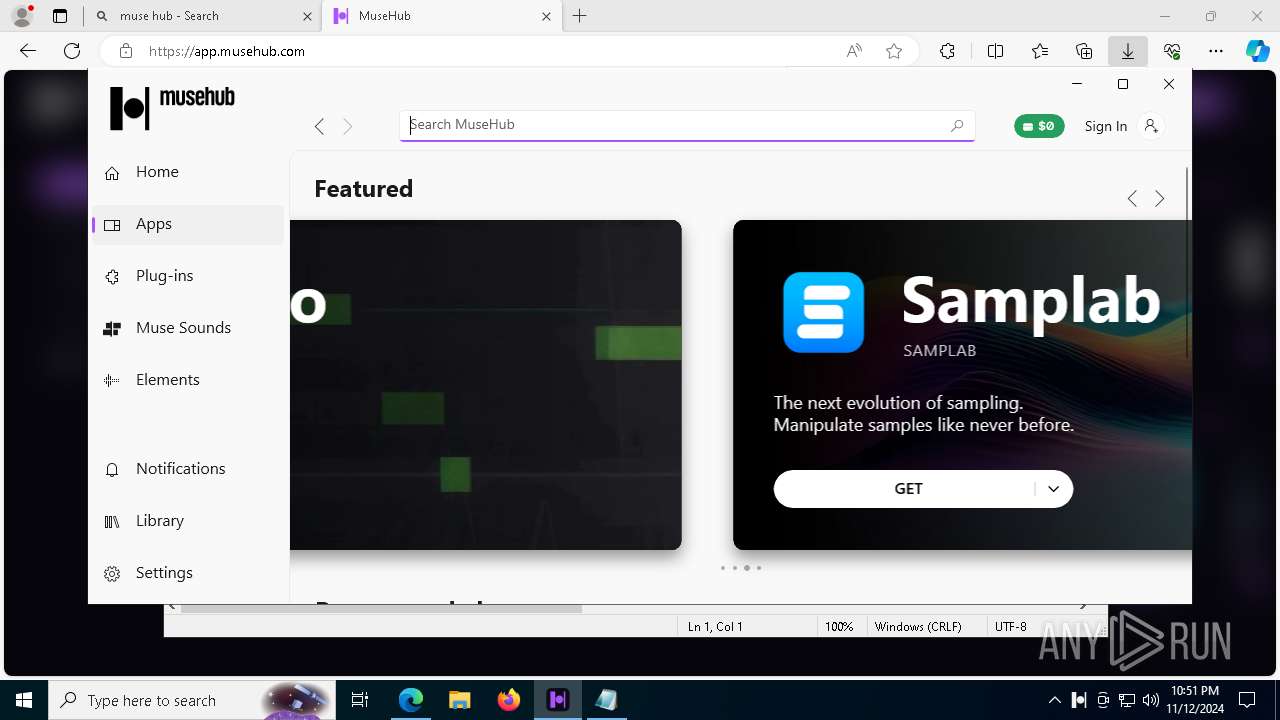Navigate forward in MuseHub app
The width and height of the screenshot is (1280, 720).
tap(347, 126)
